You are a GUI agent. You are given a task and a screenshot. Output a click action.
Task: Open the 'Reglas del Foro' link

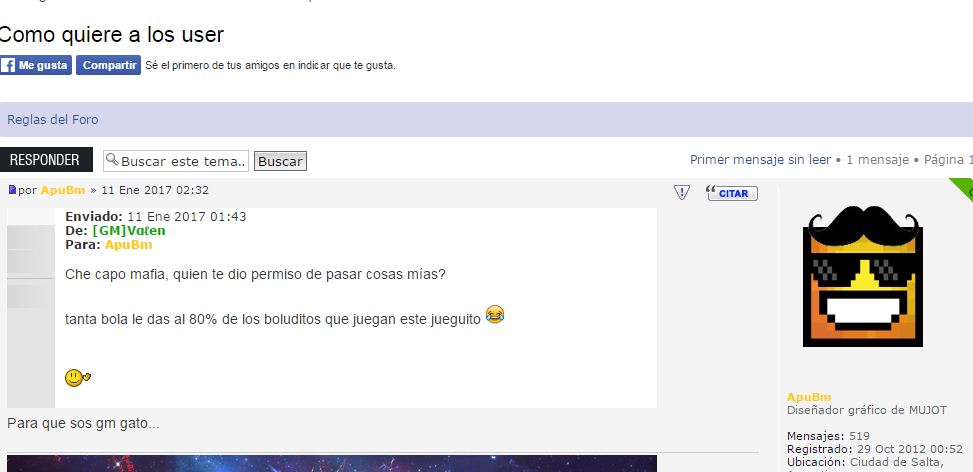(x=53, y=120)
